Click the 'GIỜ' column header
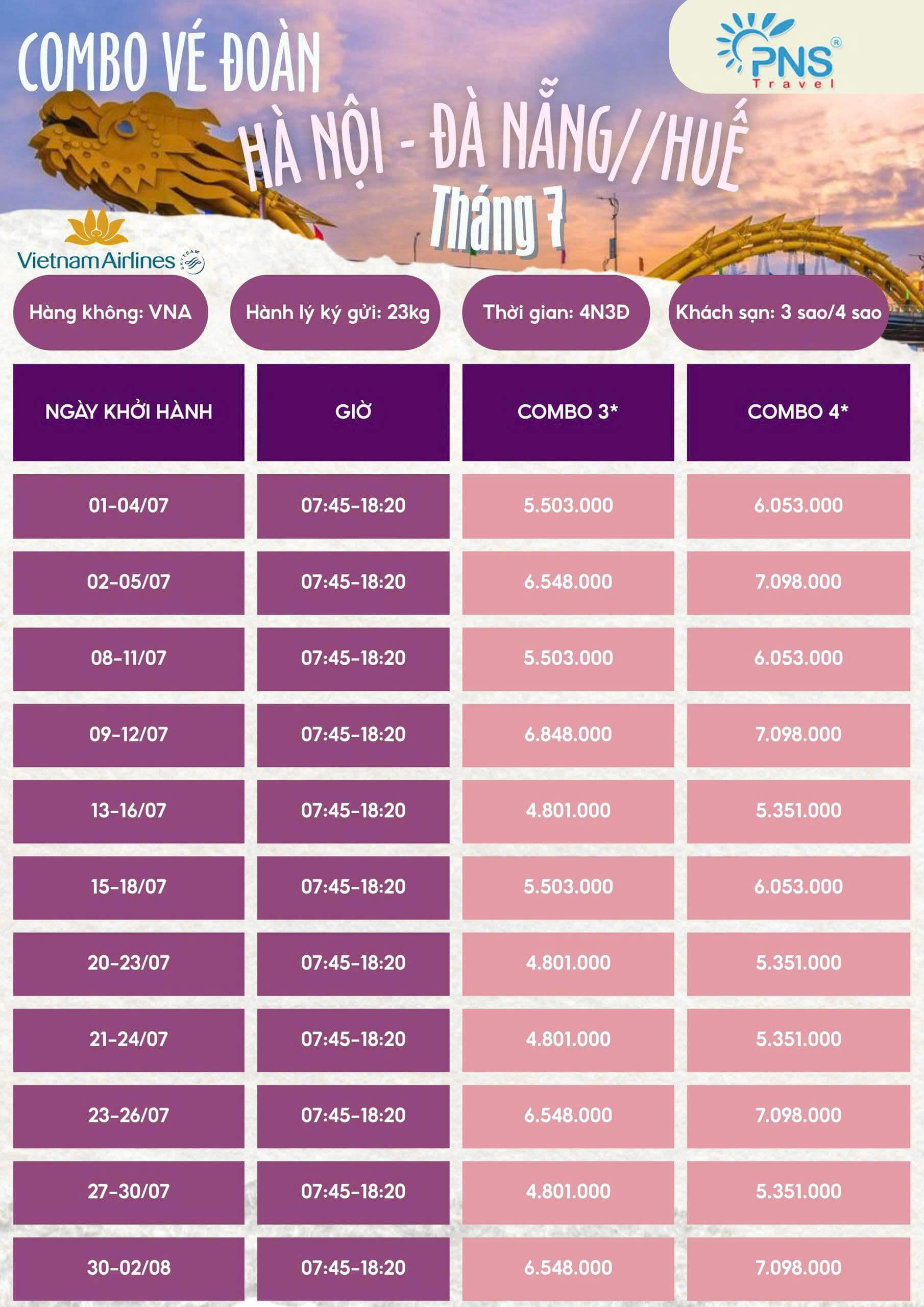This screenshot has height=1307, width=924. click(353, 412)
